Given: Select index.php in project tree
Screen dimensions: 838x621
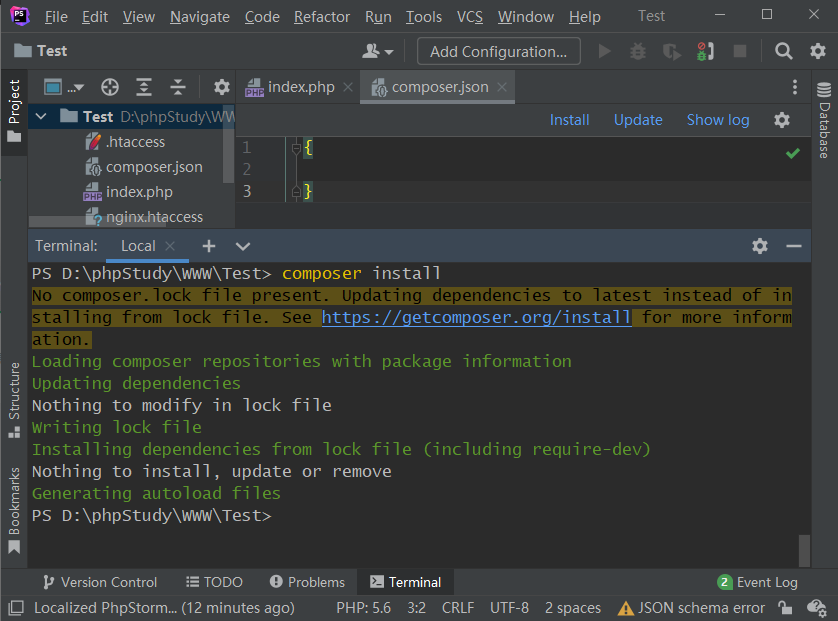Looking at the screenshot, I should click(128, 192).
